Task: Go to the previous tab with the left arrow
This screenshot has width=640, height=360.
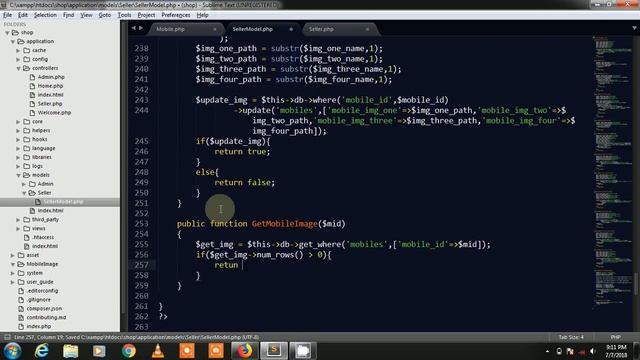Action: pyautogui.click(x=133, y=28)
